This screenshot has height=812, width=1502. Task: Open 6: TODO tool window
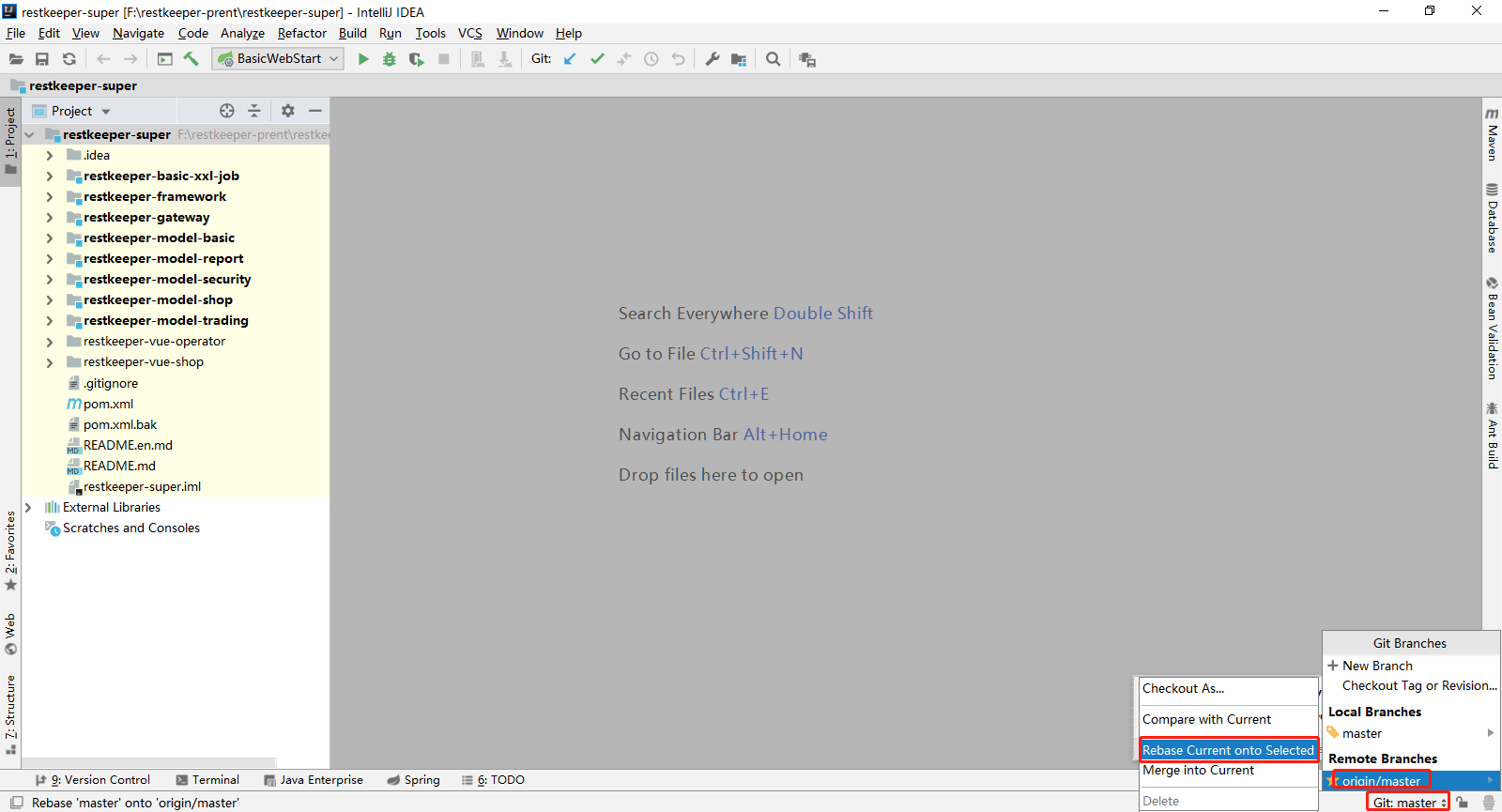point(493,780)
